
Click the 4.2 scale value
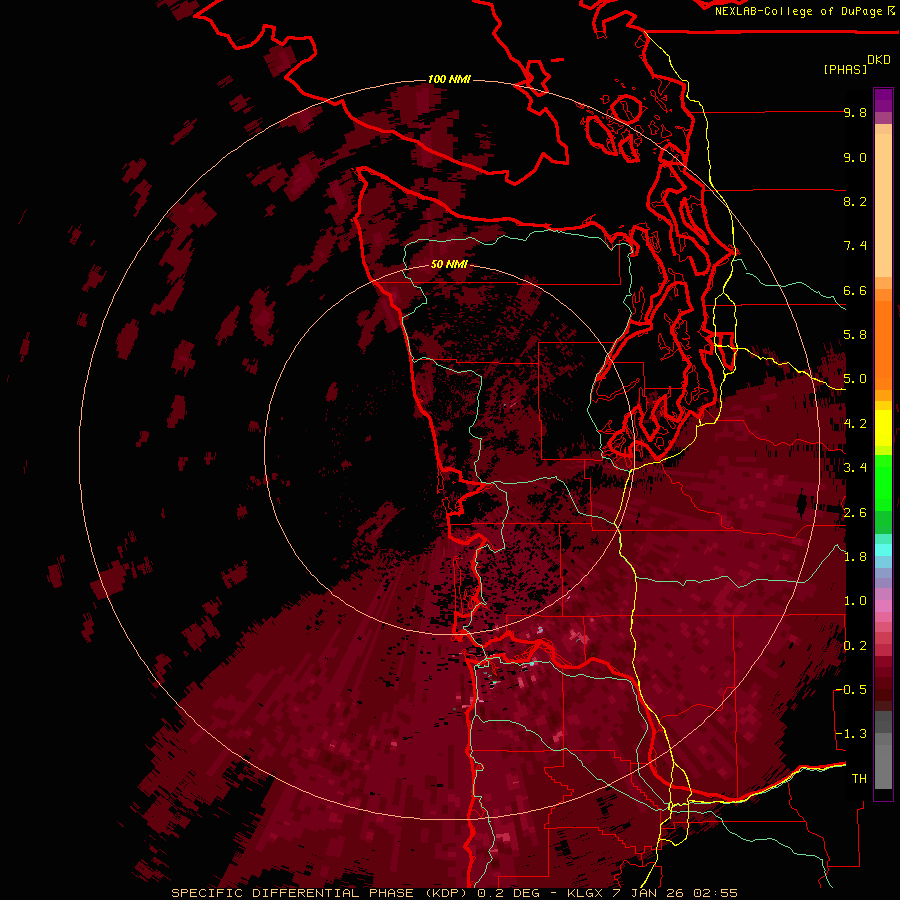tap(855, 424)
